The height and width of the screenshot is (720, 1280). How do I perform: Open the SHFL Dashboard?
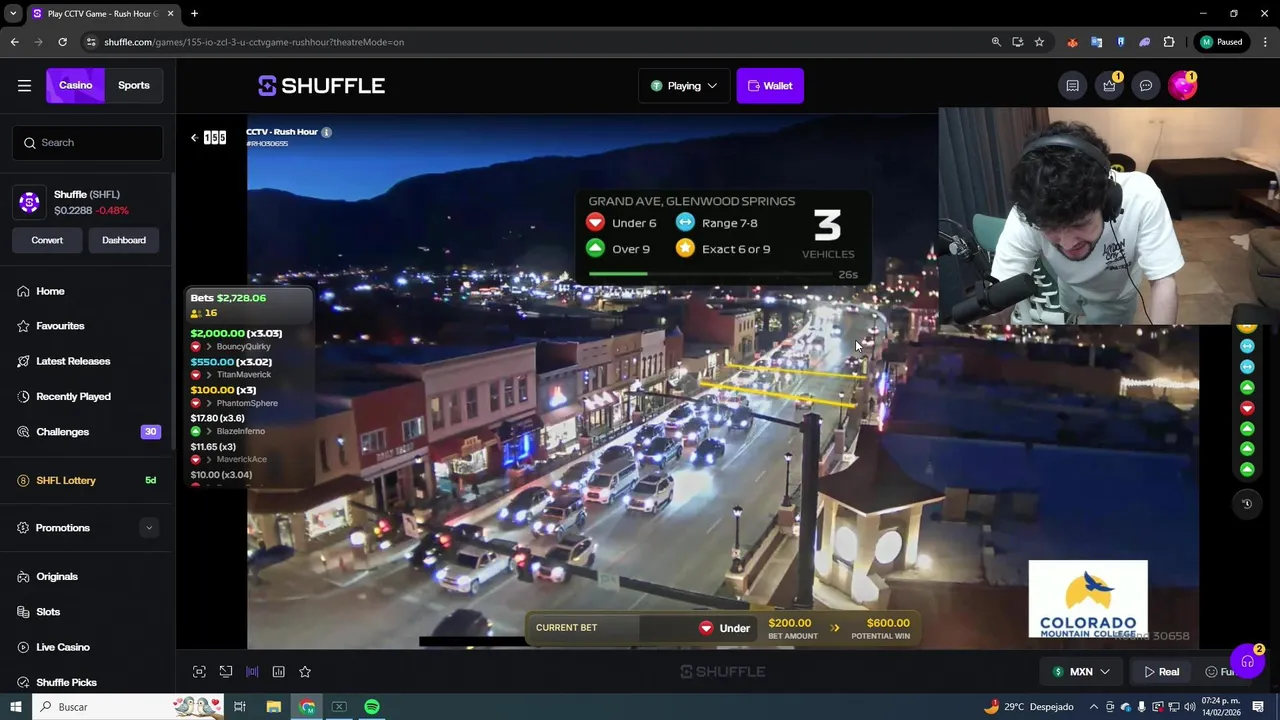(124, 240)
